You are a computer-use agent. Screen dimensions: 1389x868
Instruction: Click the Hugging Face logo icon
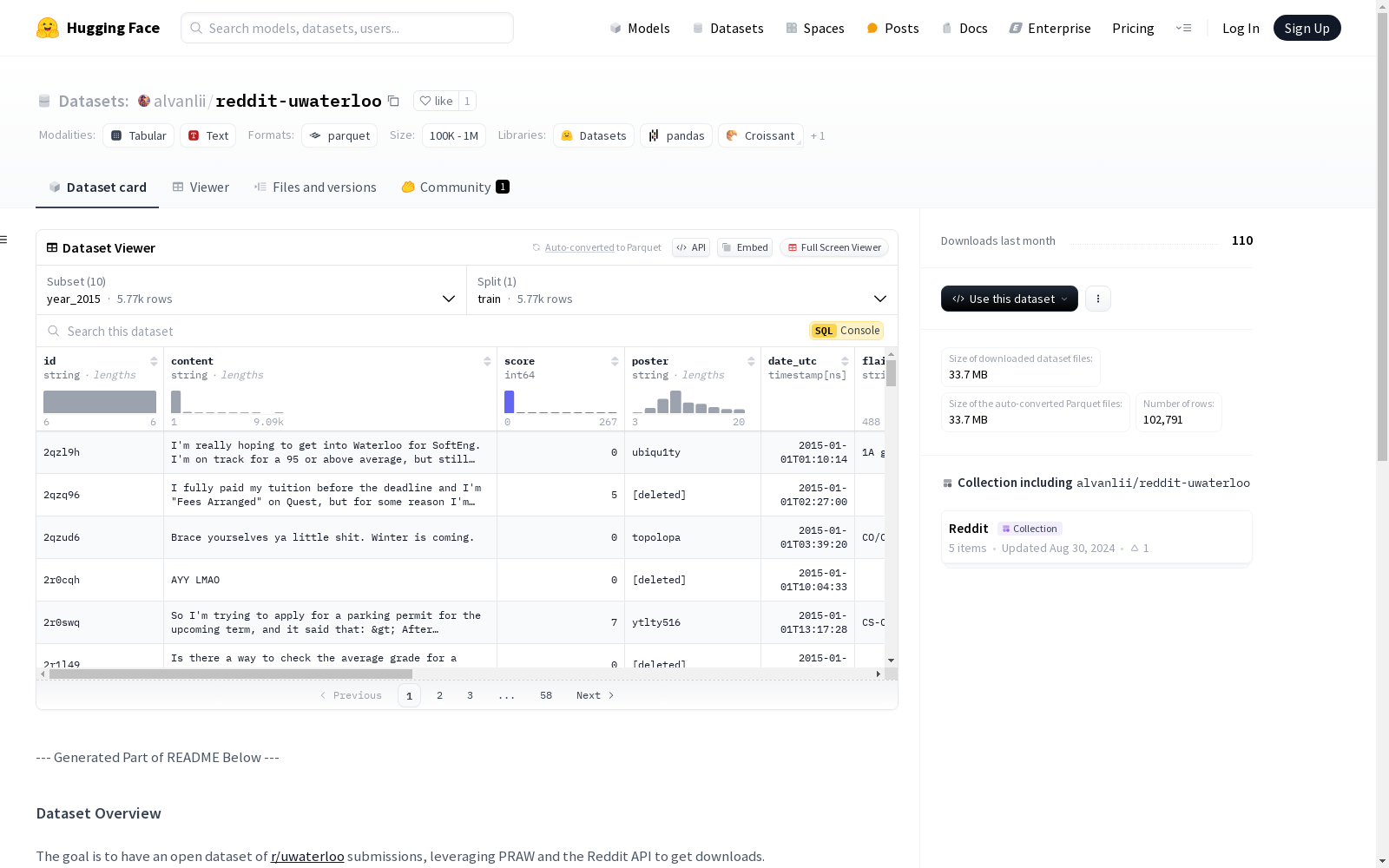(x=48, y=28)
